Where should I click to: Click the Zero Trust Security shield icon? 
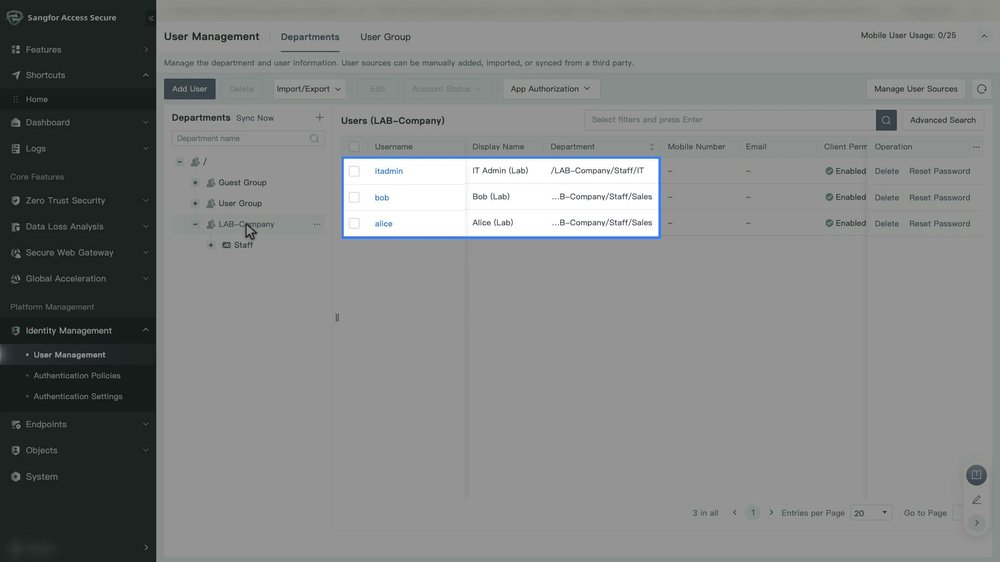coord(15,200)
